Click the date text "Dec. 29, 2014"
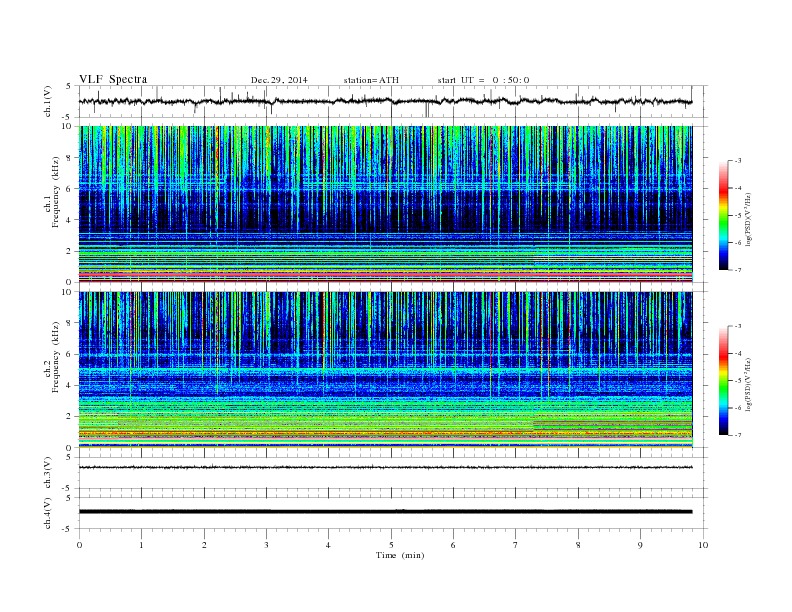 [279, 80]
